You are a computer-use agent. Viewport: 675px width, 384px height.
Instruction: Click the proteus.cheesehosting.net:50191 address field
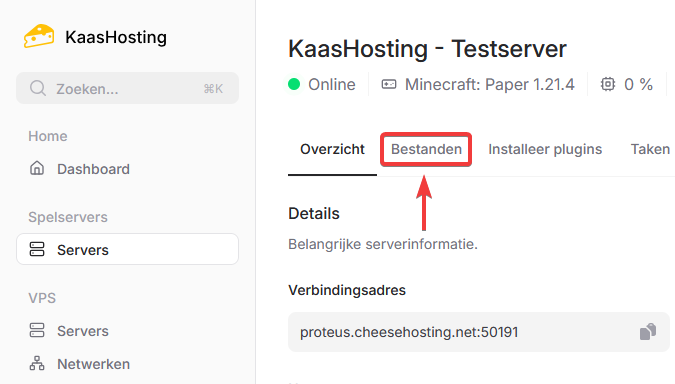479,332
